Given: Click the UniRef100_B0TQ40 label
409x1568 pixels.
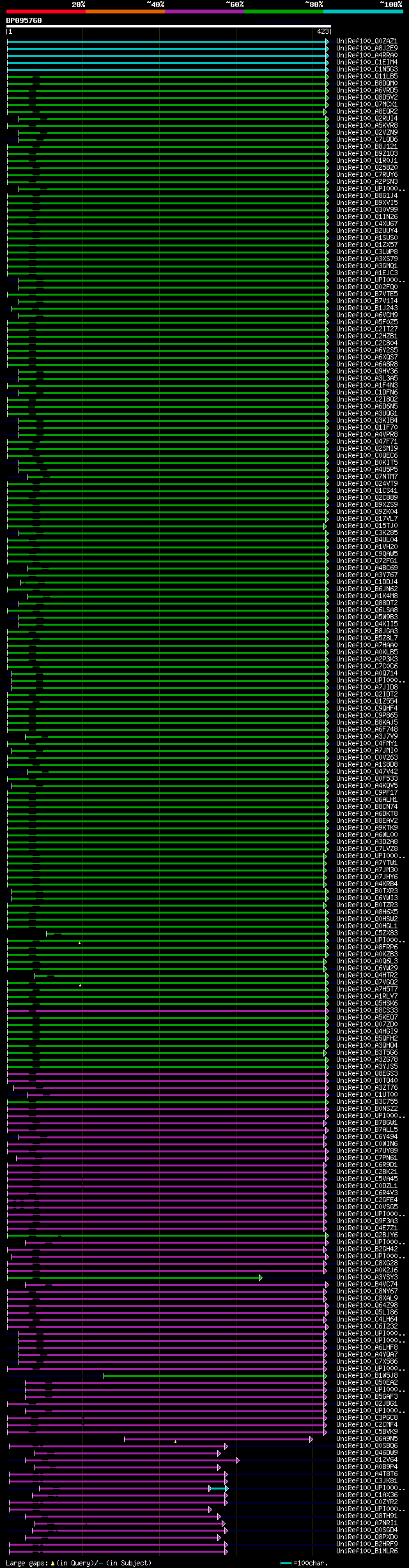Looking at the screenshot, I should 367,1081.
